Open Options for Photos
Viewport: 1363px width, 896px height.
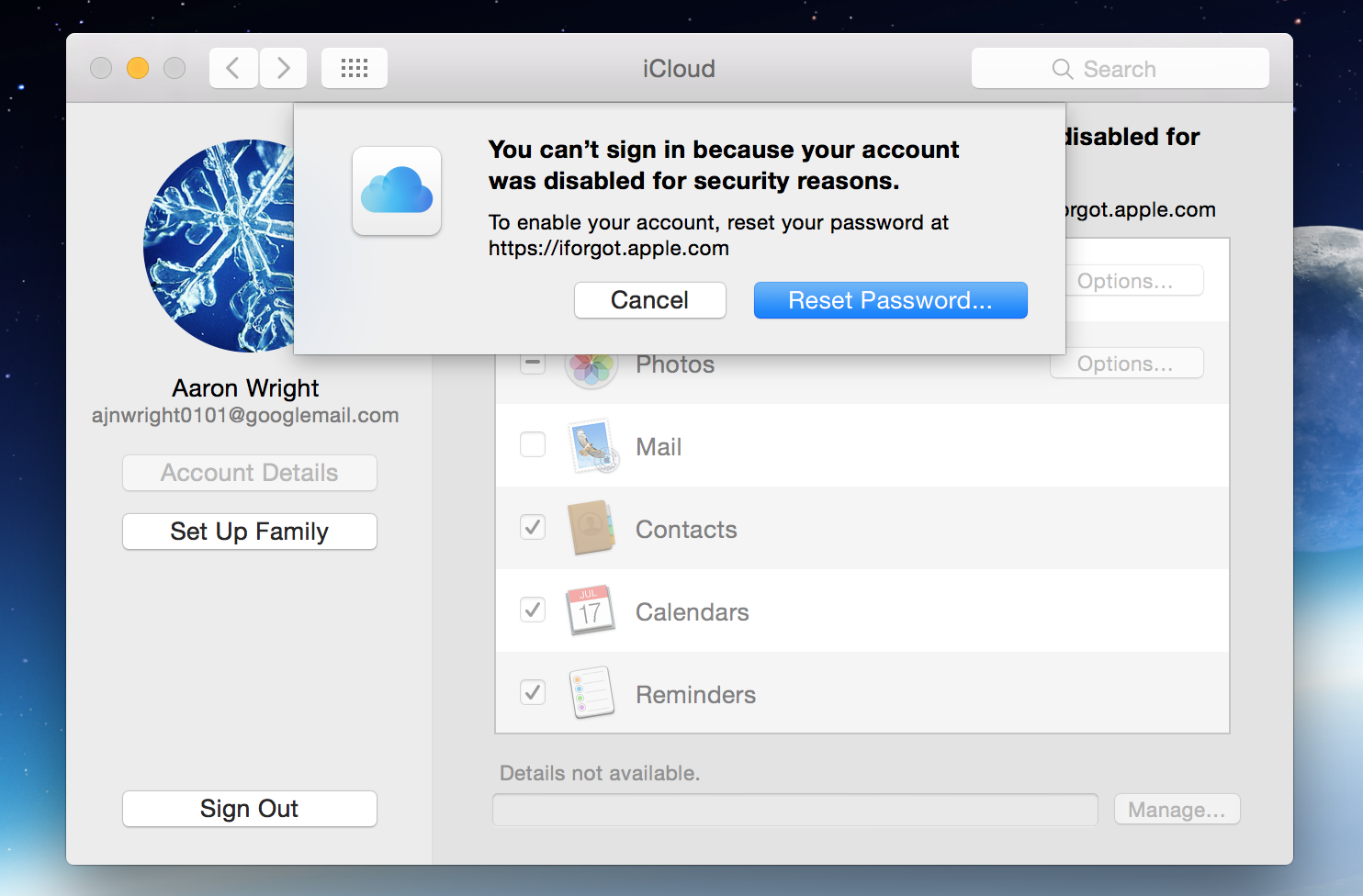1127,364
